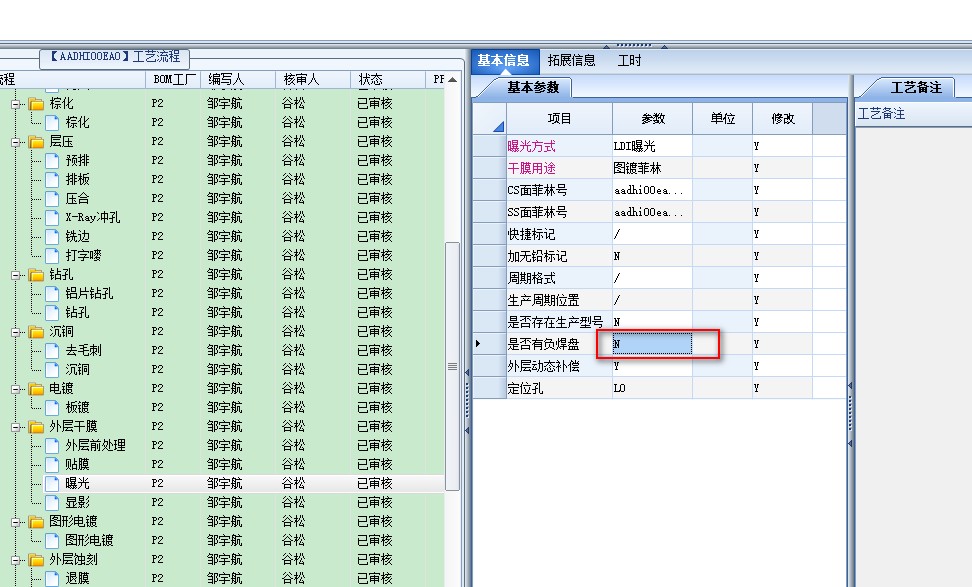Collapse the 电镀 folder node
Viewport: 972px width, 587px height.
click(x=16, y=389)
